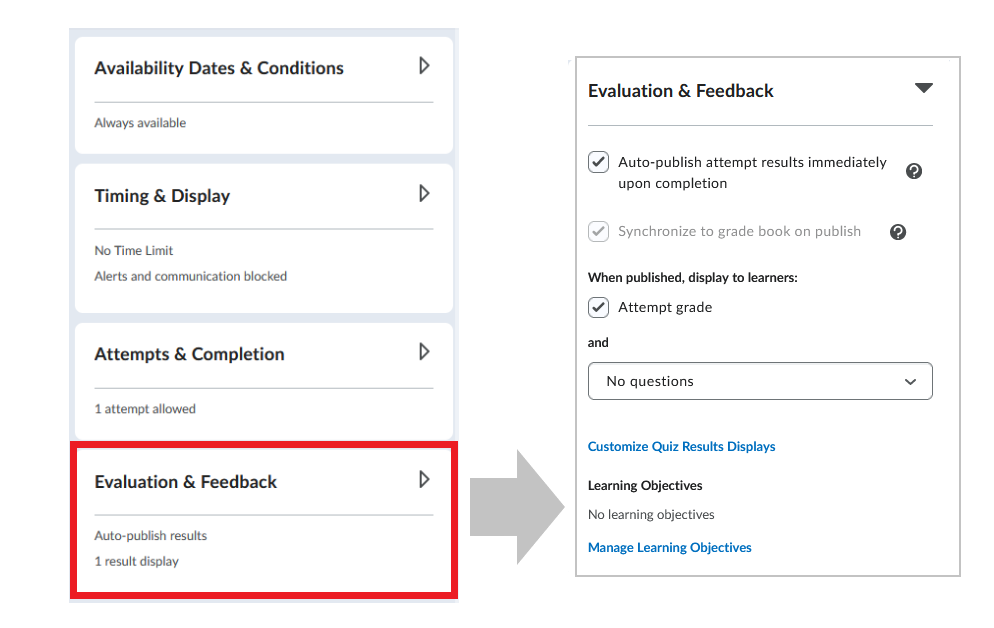Click Manage Learning Objectives link
This screenshot has width=994, height=628.
(x=669, y=548)
